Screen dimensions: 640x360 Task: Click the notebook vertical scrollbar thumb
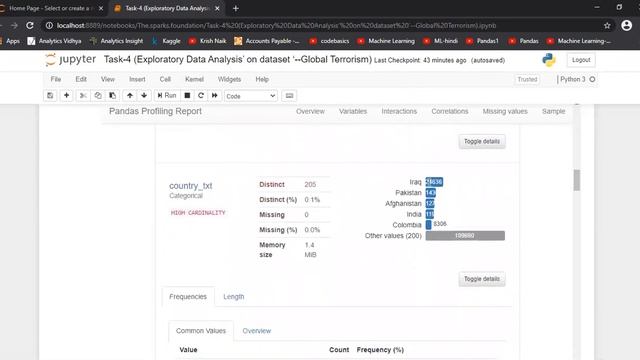point(576,180)
